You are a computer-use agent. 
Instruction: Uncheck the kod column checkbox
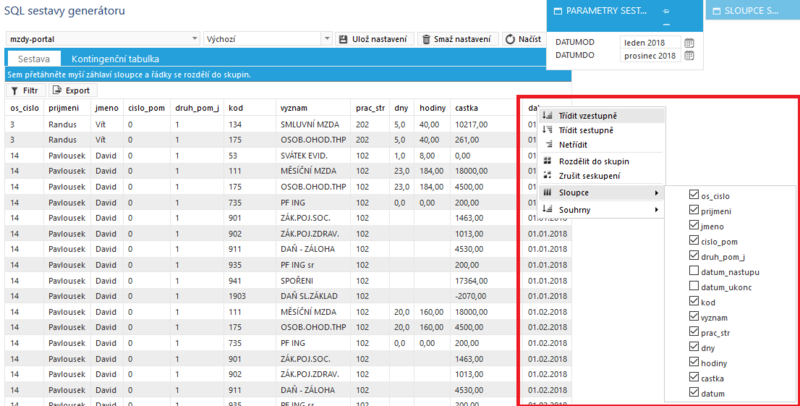point(693,301)
